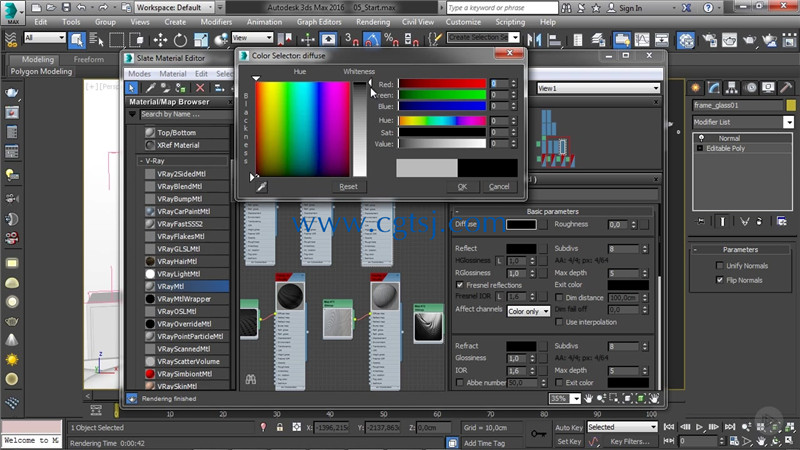Toggle the HGlossiness L lock button
800x450 pixels.
pos(499,261)
